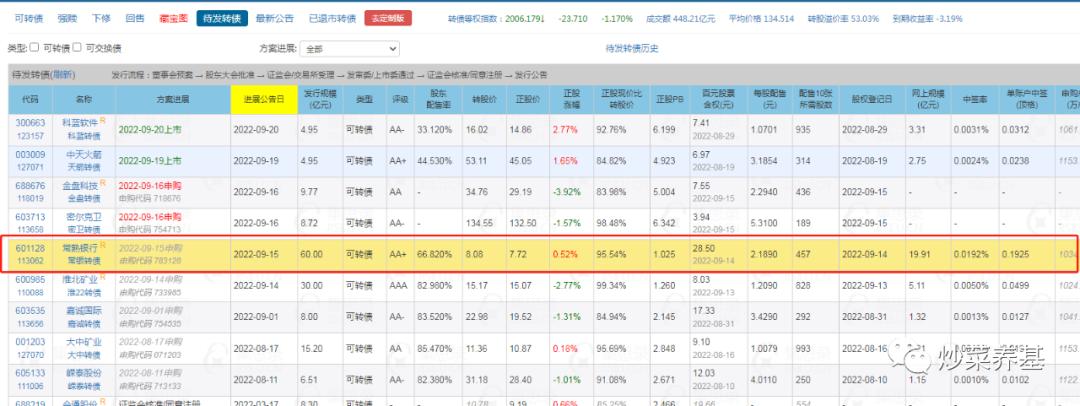Click the 申购代码 754713 text
The image size is (1080, 406).
(x=150, y=230)
